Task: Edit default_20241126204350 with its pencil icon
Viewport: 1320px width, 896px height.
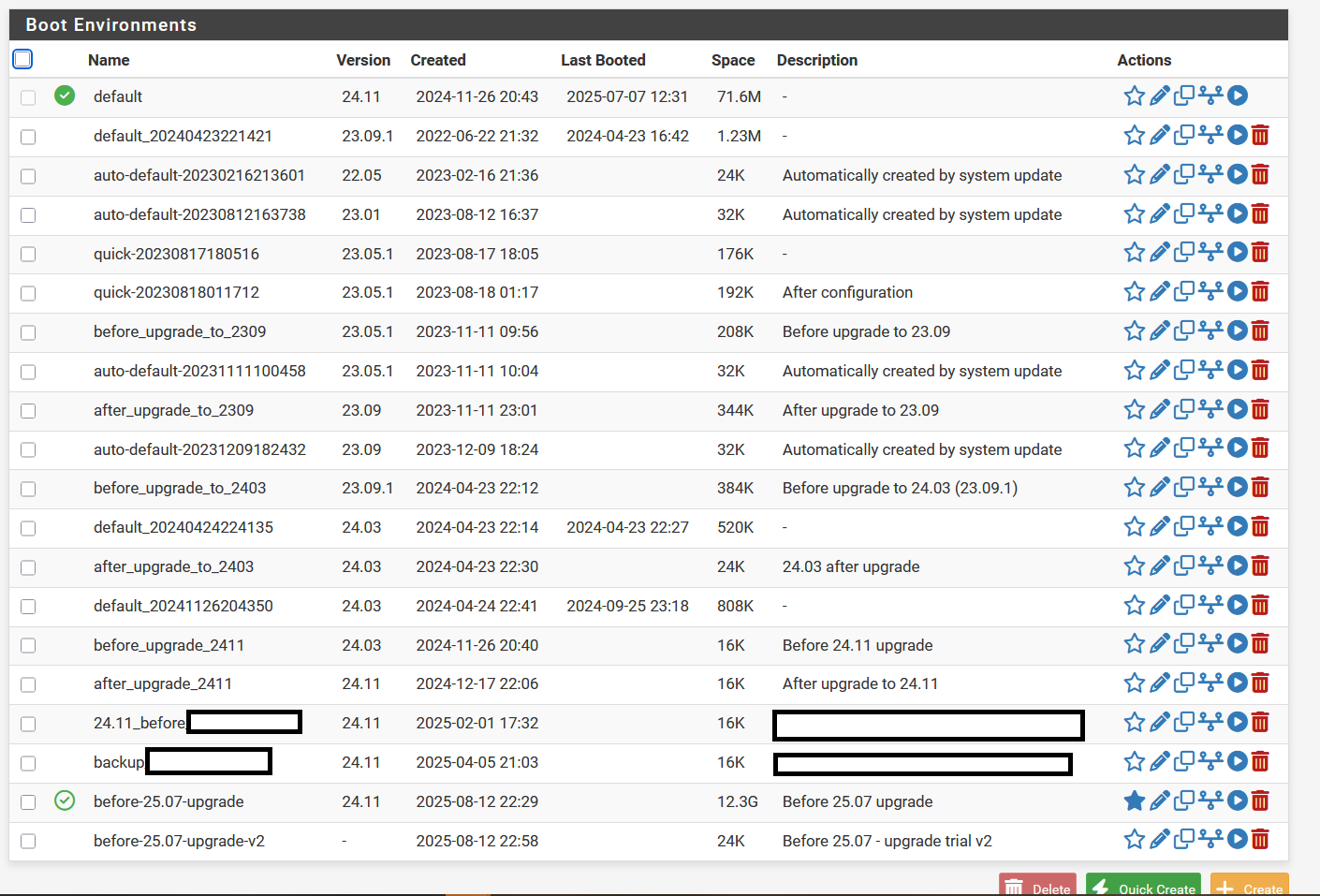Action: (x=1159, y=605)
